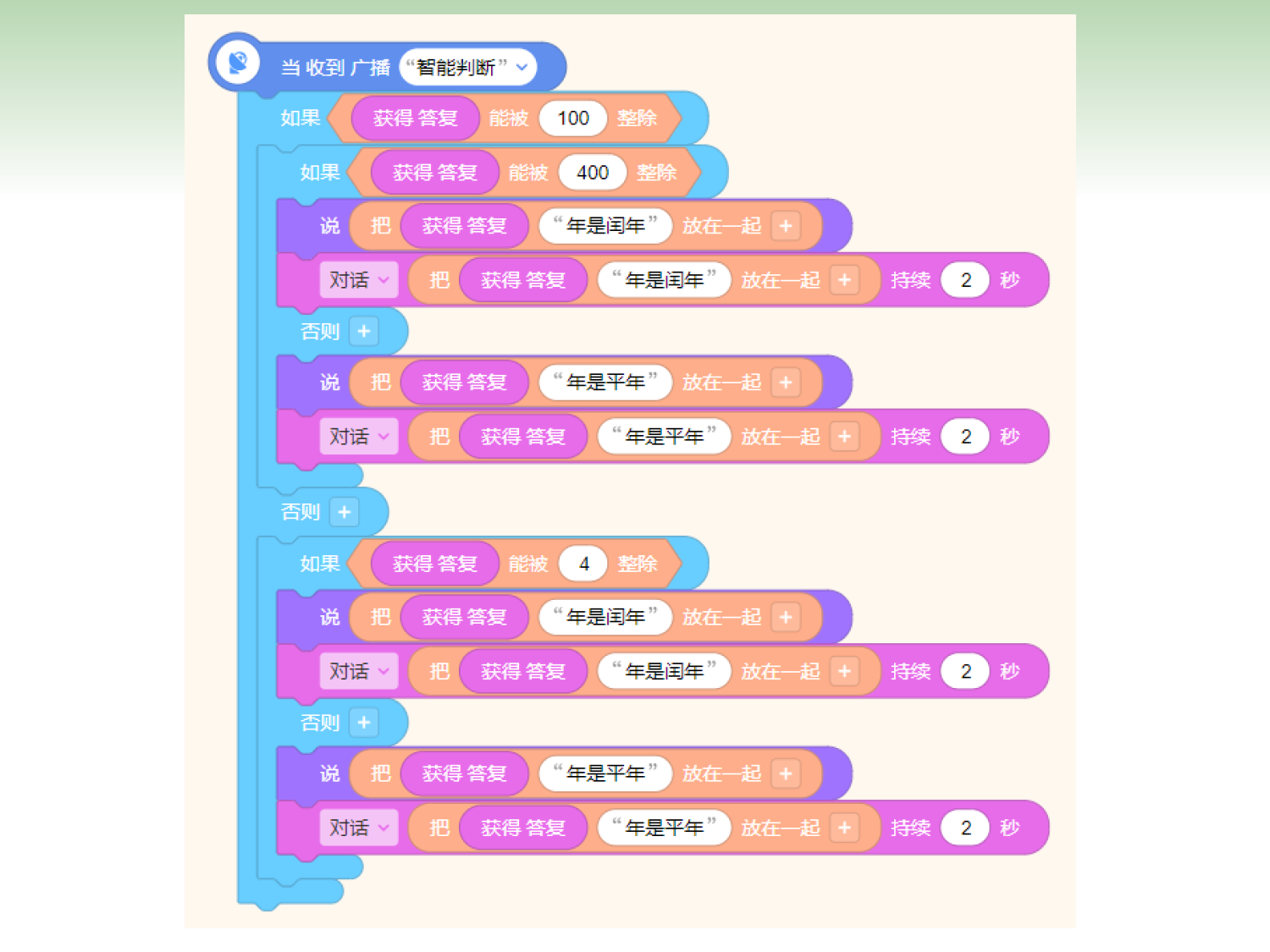This screenshot has width=1270, height=952.
Task: Click plus icon in the topmost 说 block
Action: click(786, 226)
